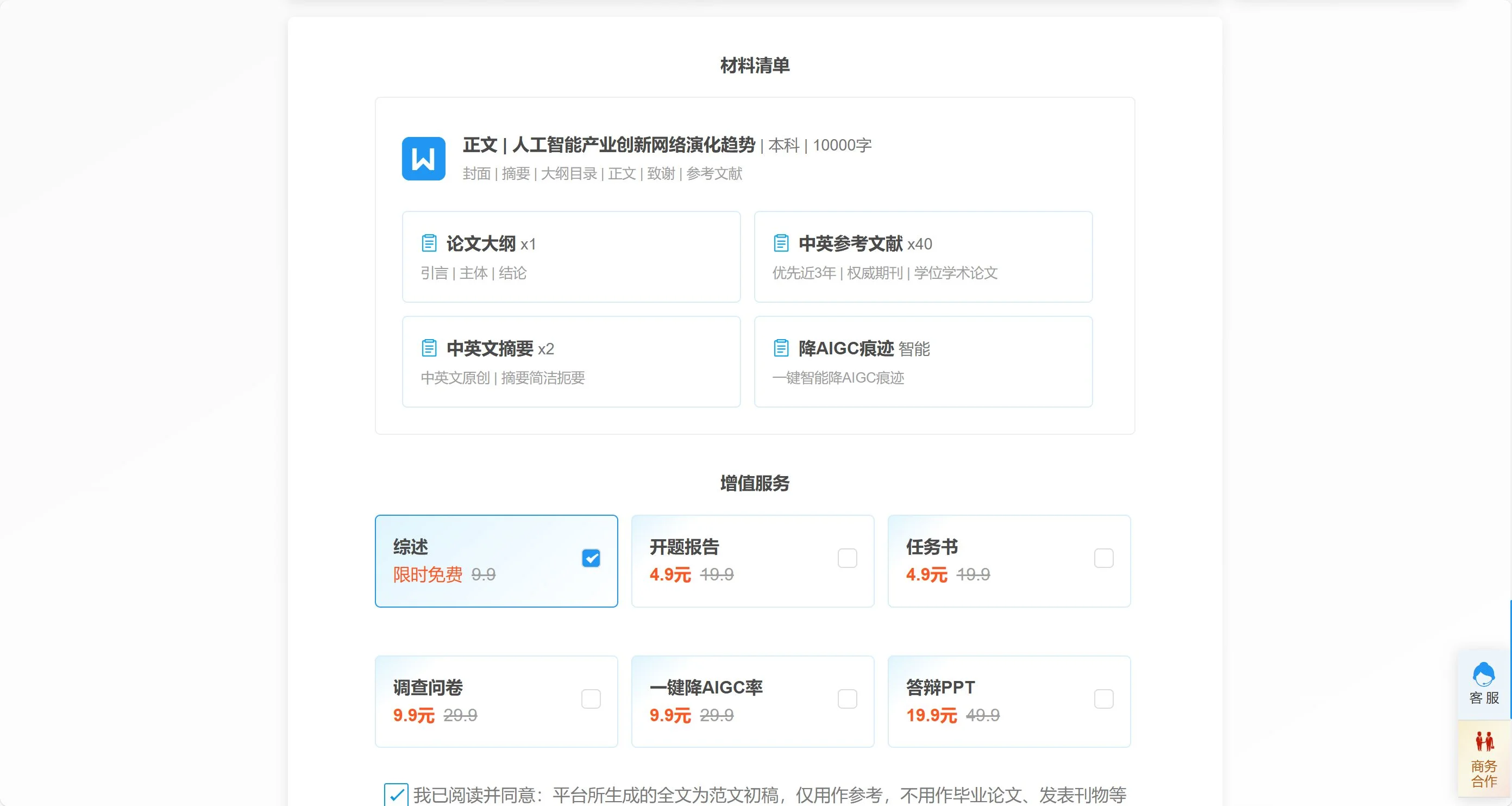Select the 限时免费 综述 card
The image size is (1512, 806).
(496, 561)
